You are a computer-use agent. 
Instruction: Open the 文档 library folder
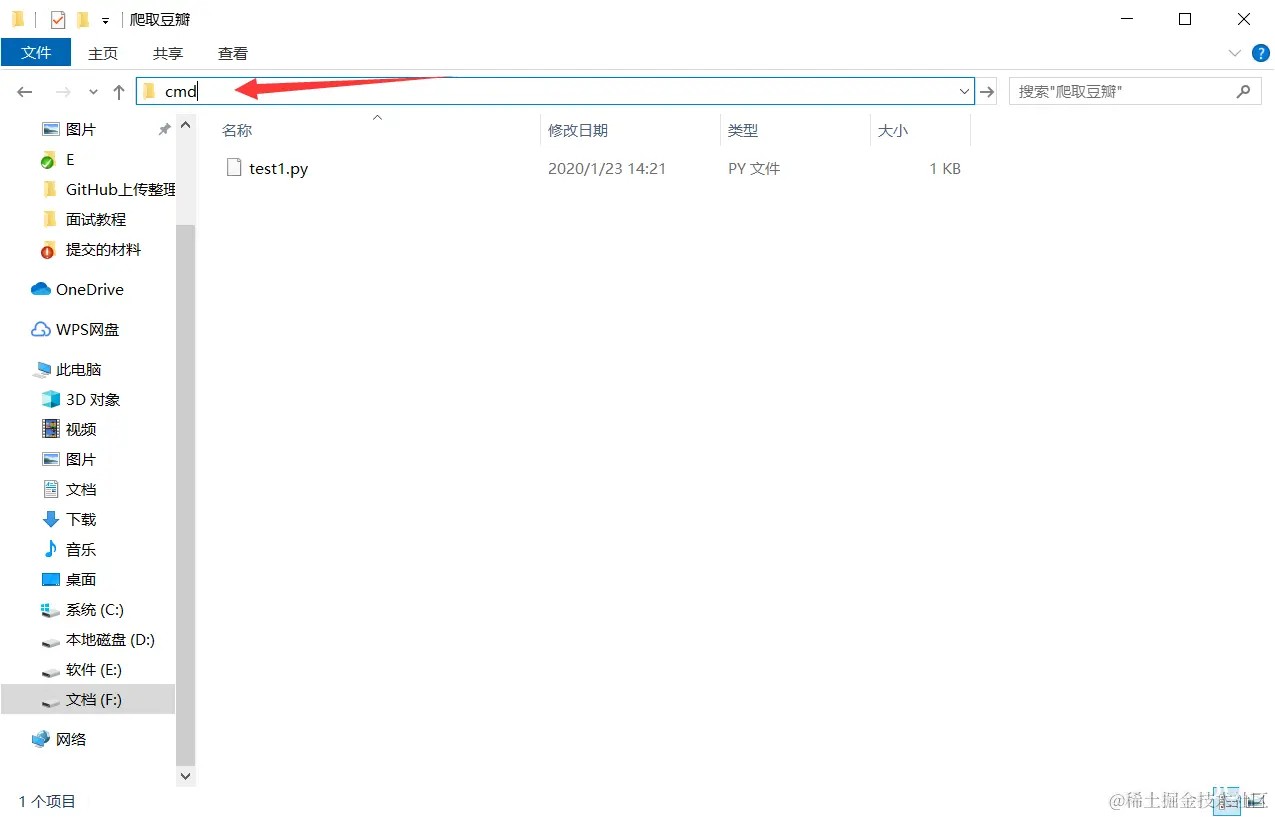pos(81,490)
